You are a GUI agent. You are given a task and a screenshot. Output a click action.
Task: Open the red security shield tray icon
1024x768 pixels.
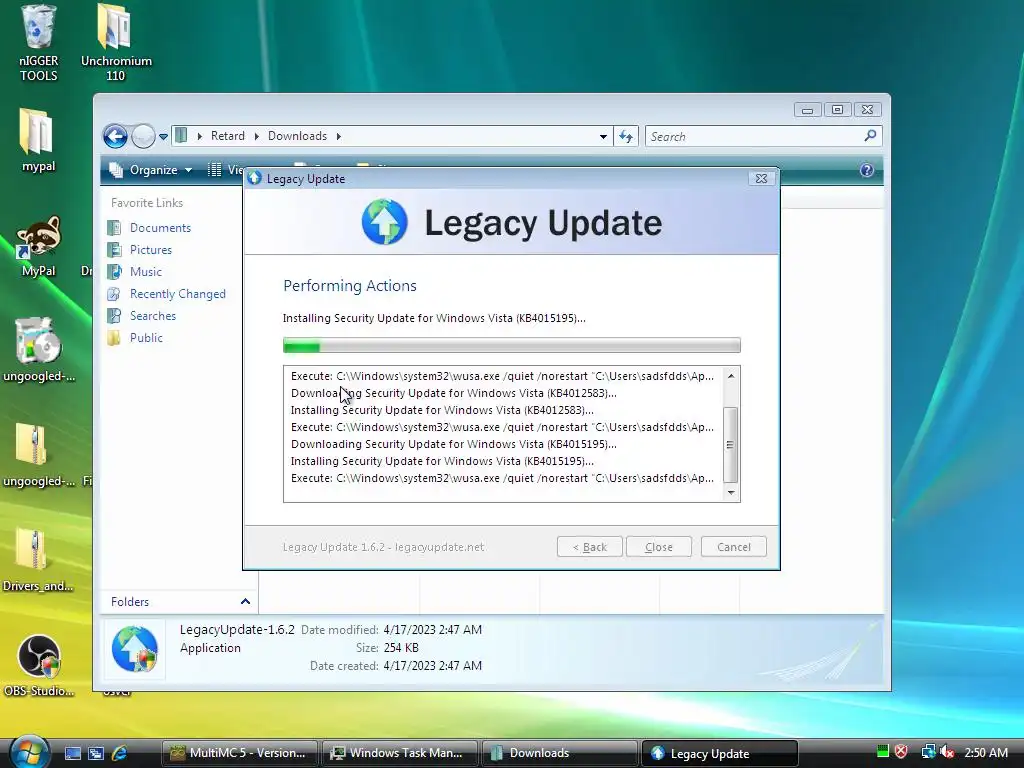(x=901, y=752)
